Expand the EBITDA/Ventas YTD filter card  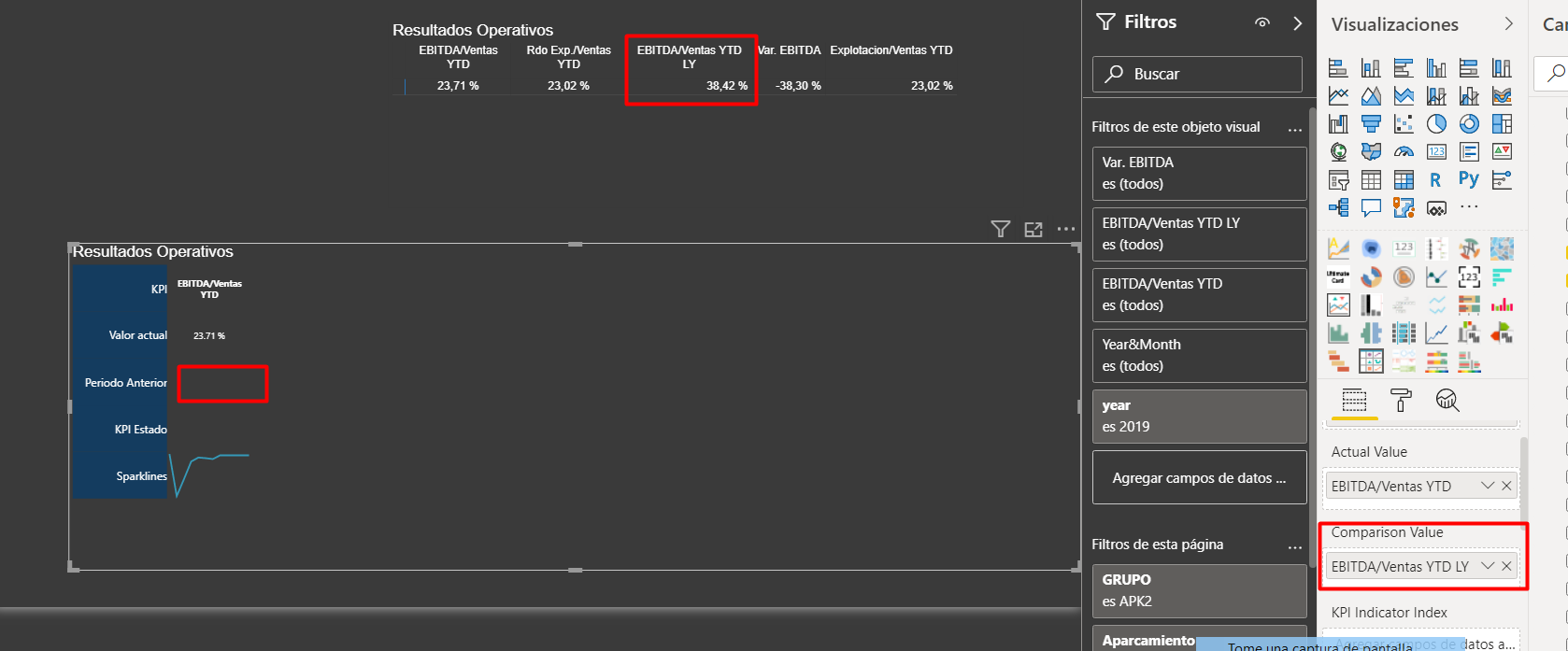(1200, 295)
